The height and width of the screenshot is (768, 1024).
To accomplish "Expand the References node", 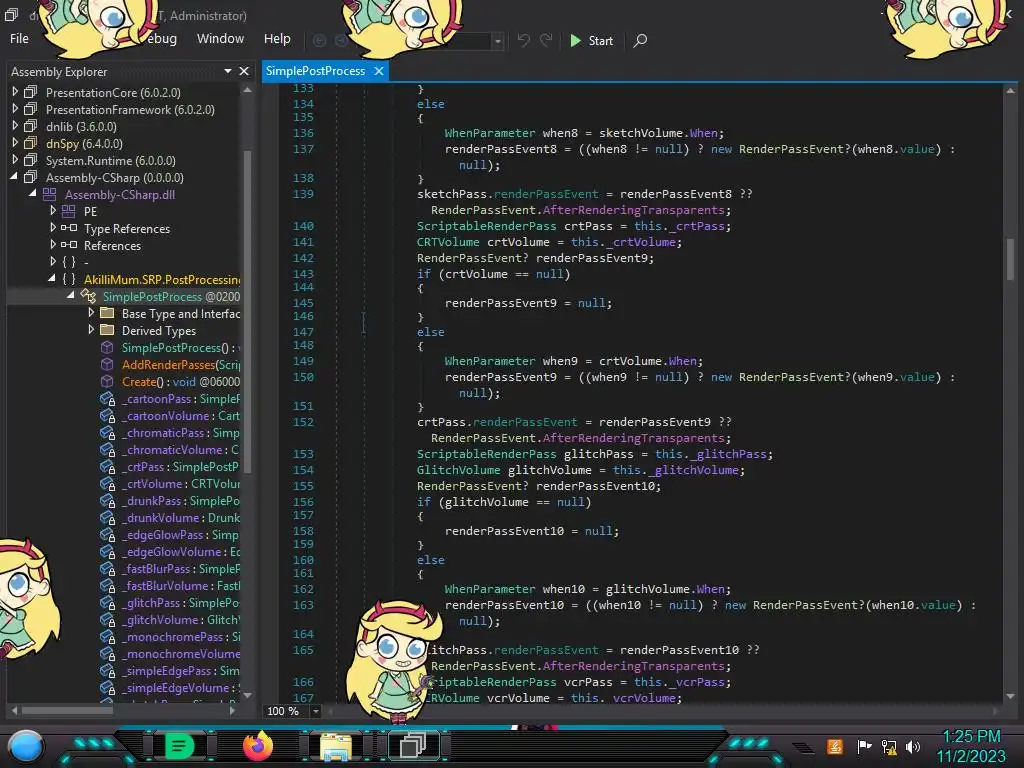I will click(53, 245).
